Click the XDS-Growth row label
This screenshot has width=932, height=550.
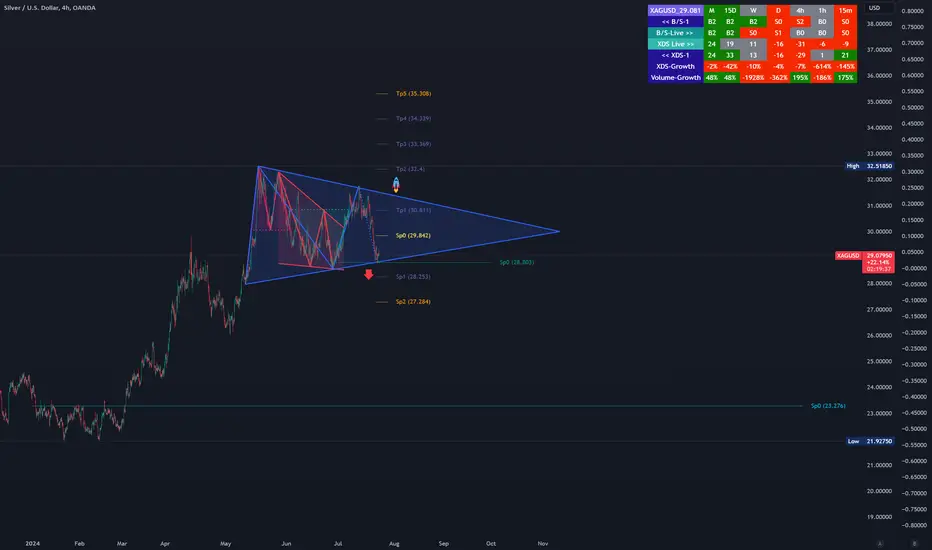[x=675, y=67]
